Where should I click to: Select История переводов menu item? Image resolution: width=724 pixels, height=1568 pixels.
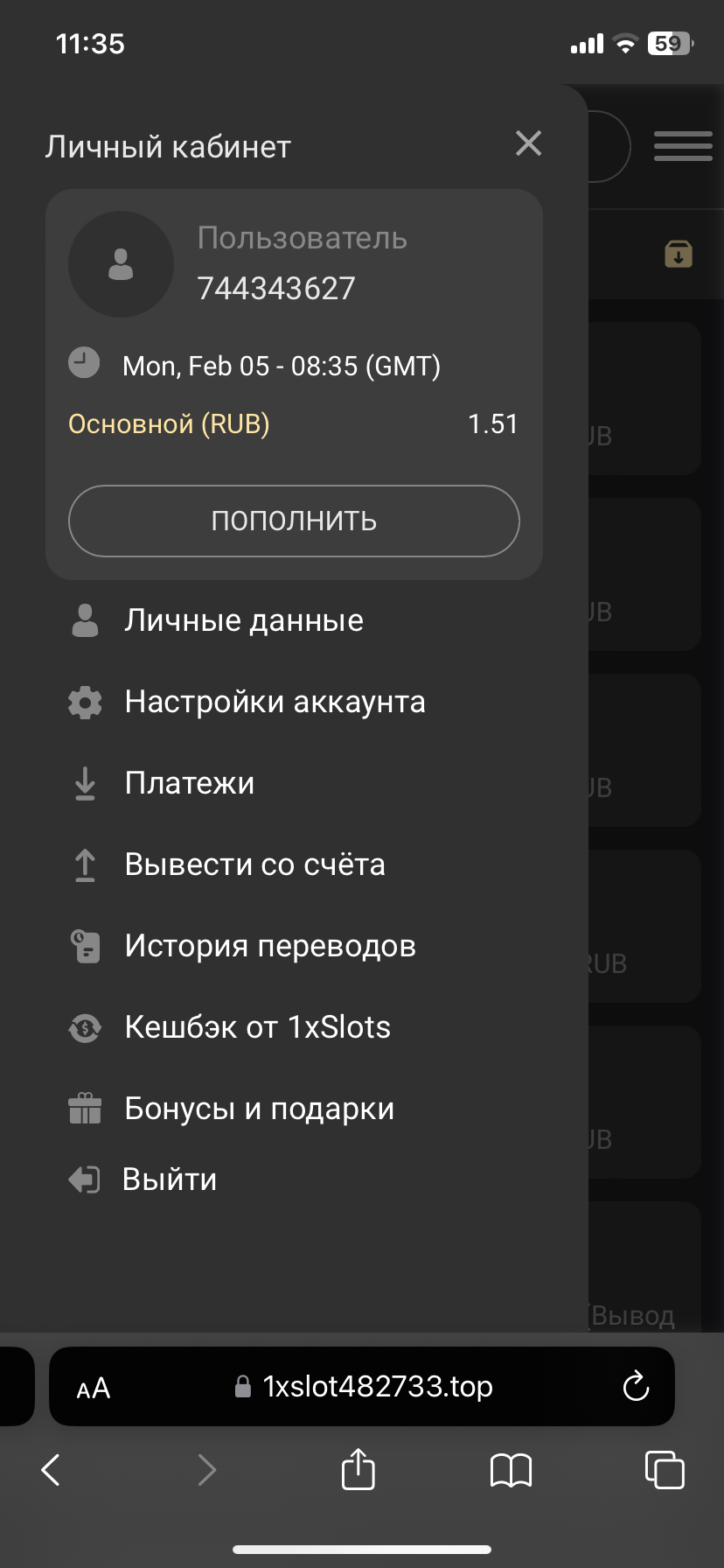click(x=269, y=946)
